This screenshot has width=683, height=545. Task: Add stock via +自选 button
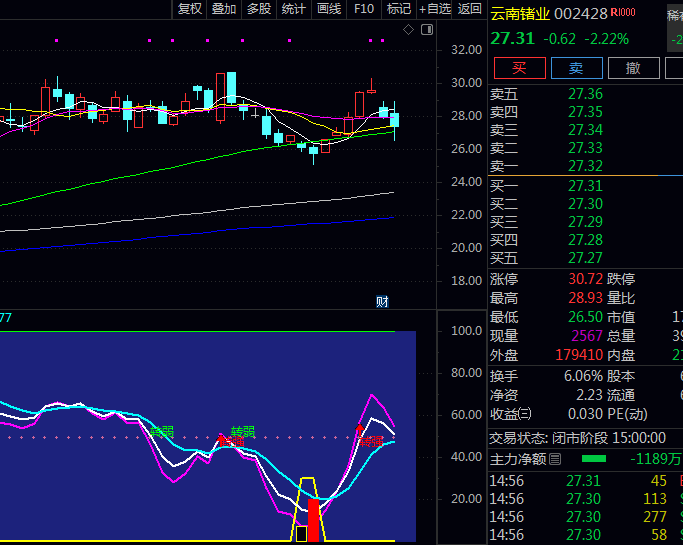[x=435, y=9]
